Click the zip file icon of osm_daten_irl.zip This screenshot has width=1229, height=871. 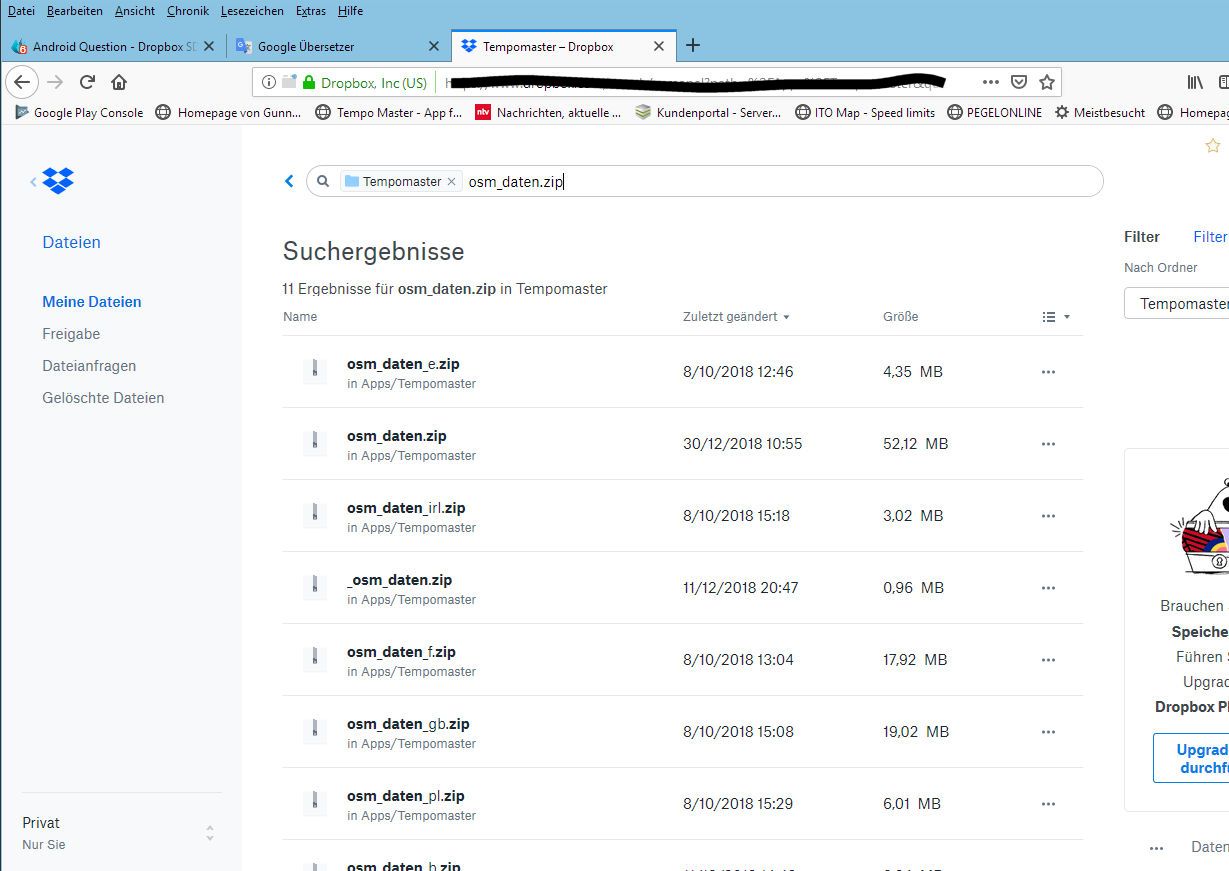click(x=315, y=513)
